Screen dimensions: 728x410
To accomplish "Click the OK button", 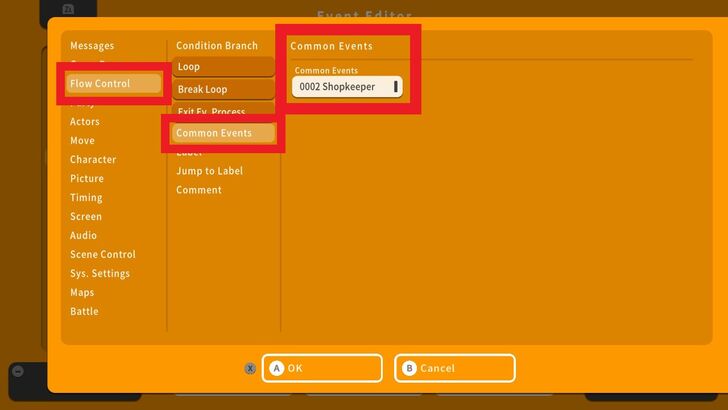I will tap(322, 368).
